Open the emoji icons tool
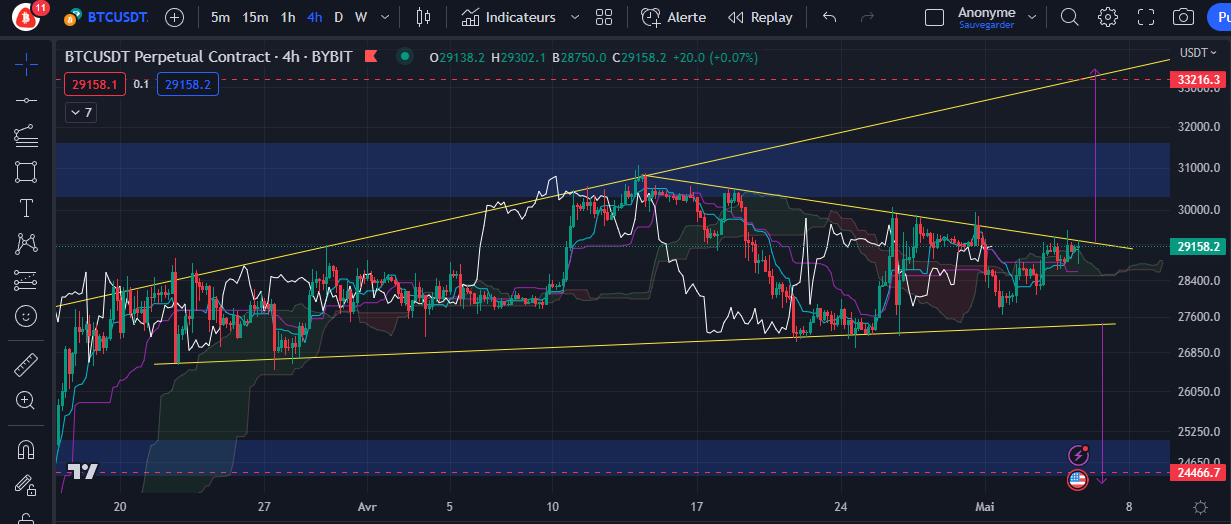This screenshot has height=524, width=1231. (27, 316)
